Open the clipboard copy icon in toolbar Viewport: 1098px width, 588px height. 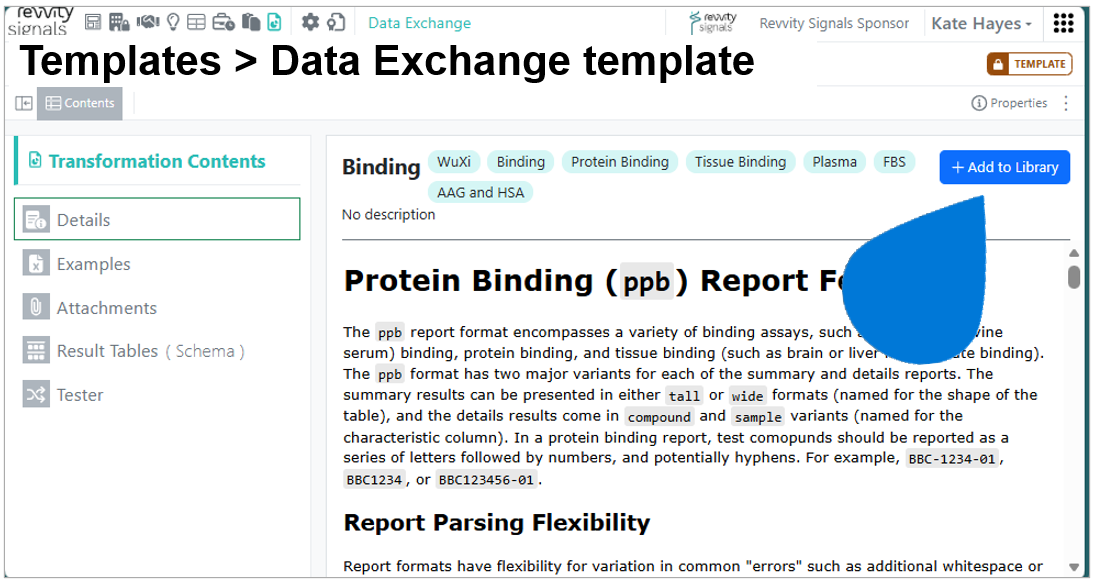(251, 22)
